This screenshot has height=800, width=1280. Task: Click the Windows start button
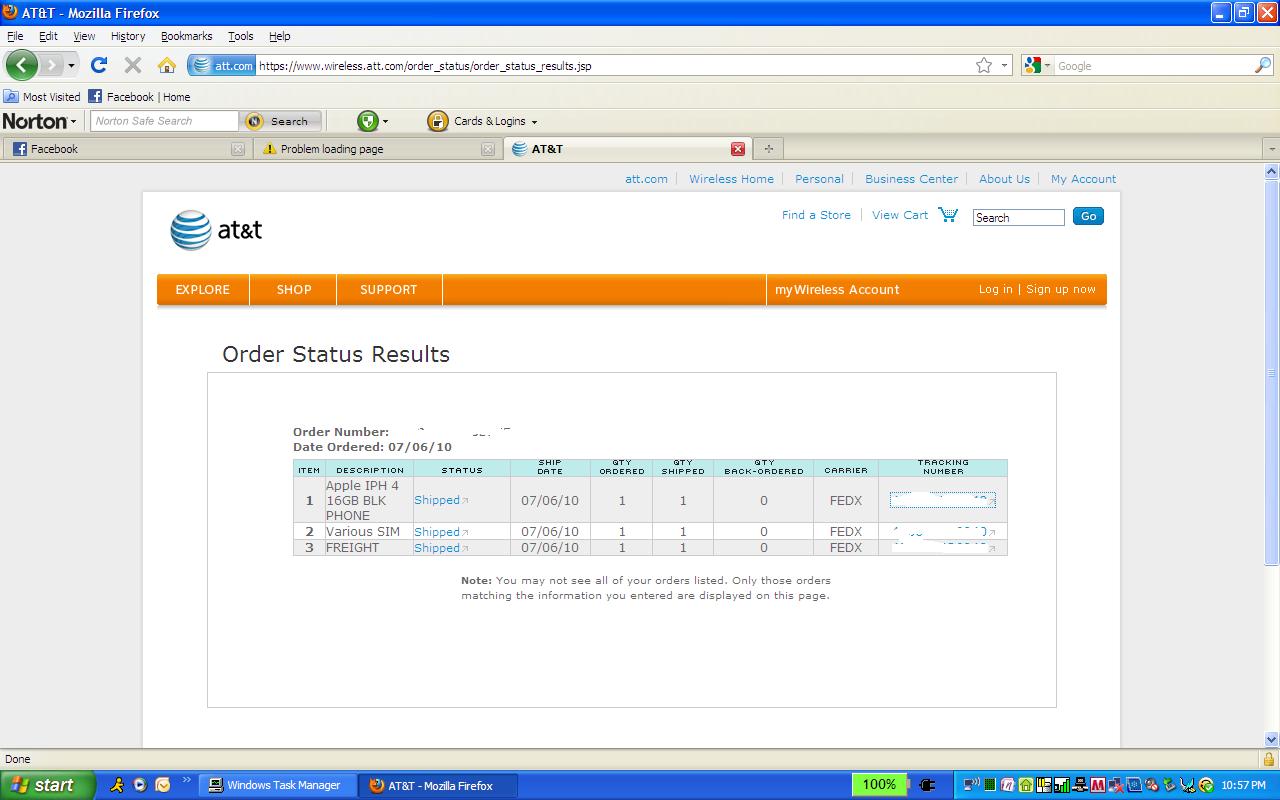click(x=47, y=785)
